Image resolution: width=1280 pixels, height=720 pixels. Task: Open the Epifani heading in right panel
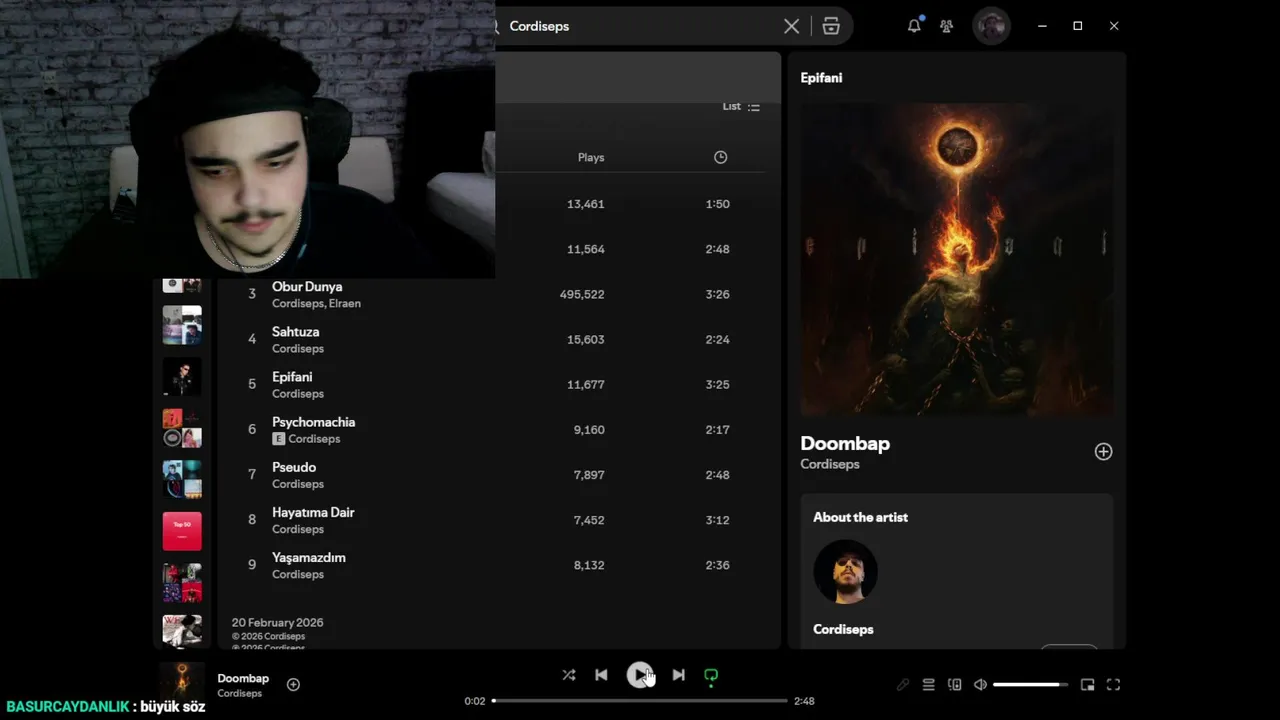coord(821,78)
